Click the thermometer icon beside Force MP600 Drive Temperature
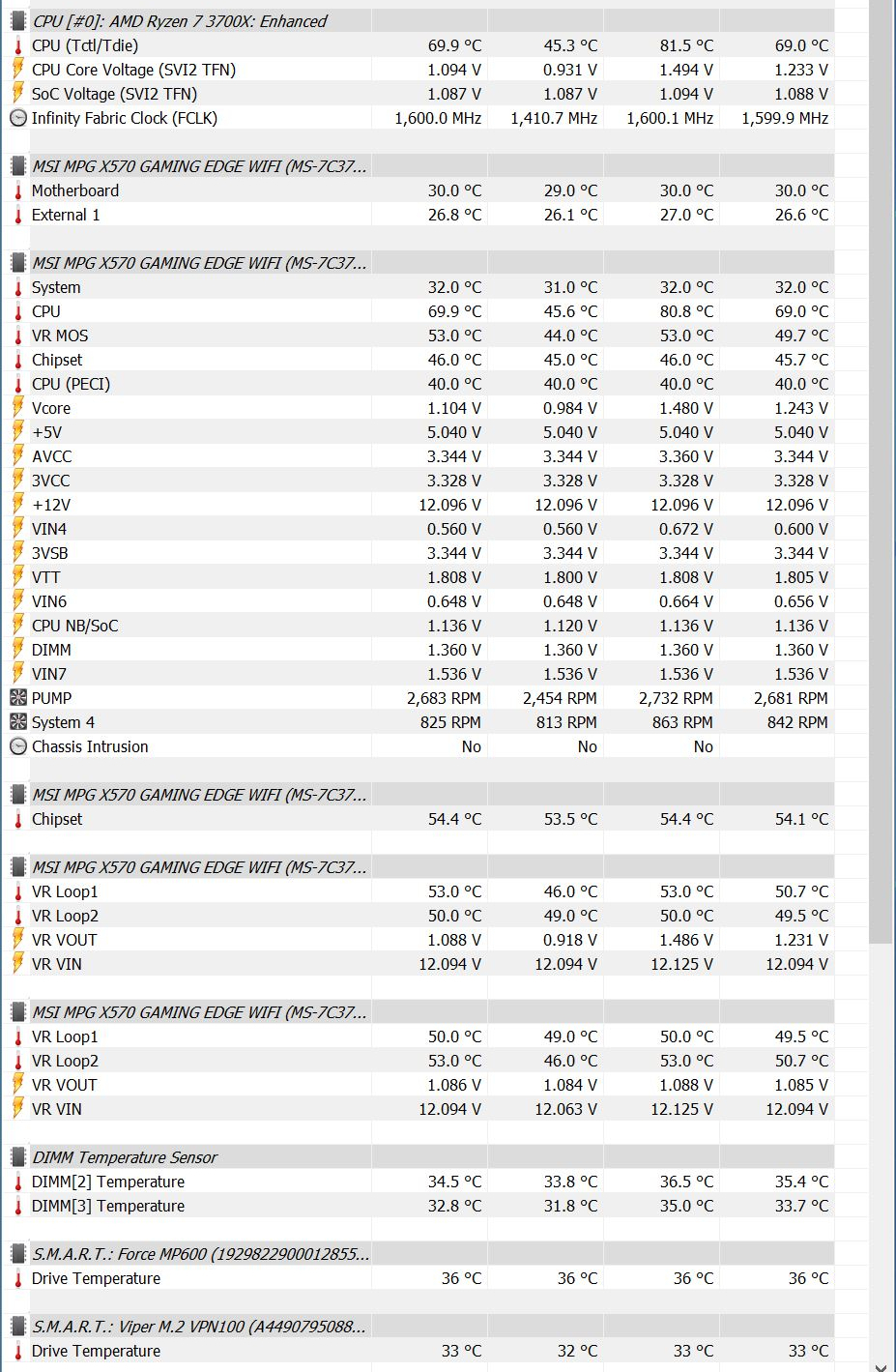 pyautogui.click(x=17, y=1278)
